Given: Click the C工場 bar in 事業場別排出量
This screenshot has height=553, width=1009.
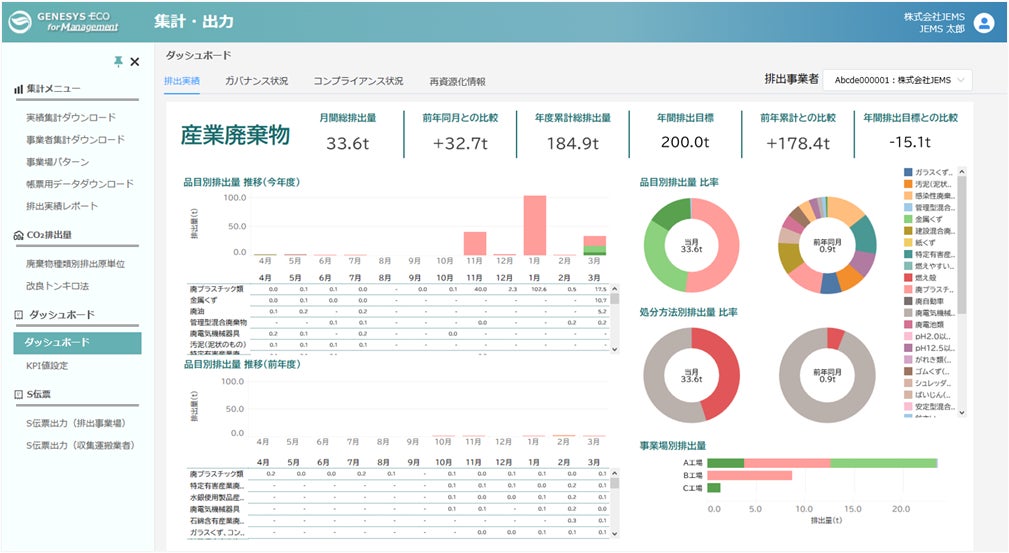Looking at the screenshot, I should click(714, 488).
